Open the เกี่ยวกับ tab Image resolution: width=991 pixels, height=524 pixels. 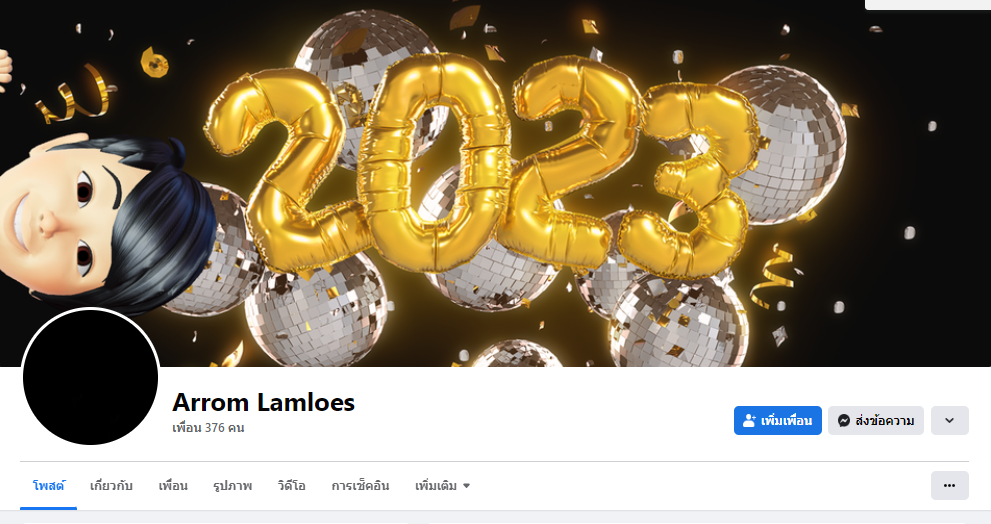pos(111,486)
